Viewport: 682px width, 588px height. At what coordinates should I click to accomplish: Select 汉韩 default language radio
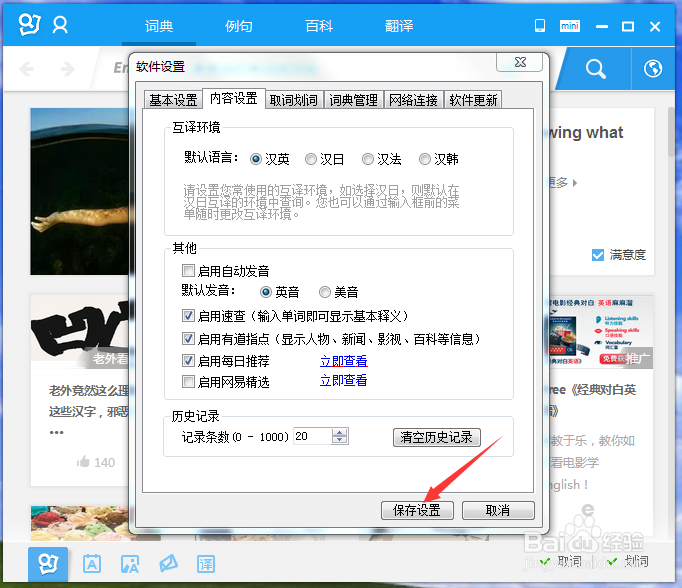tap(425, 159)
